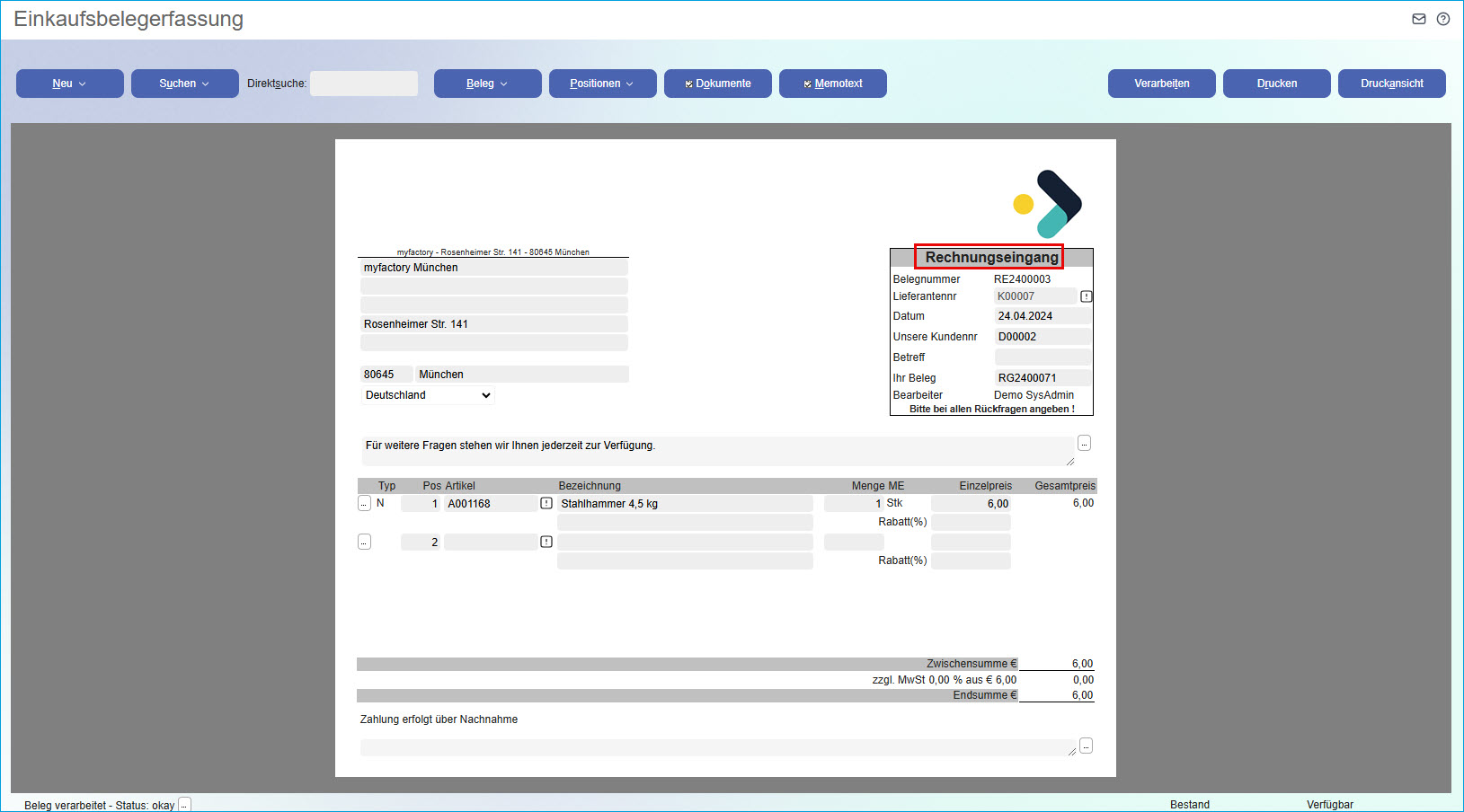
Task: Open the ellipsis button beside header text field
Action: (x=1085, y=443)
